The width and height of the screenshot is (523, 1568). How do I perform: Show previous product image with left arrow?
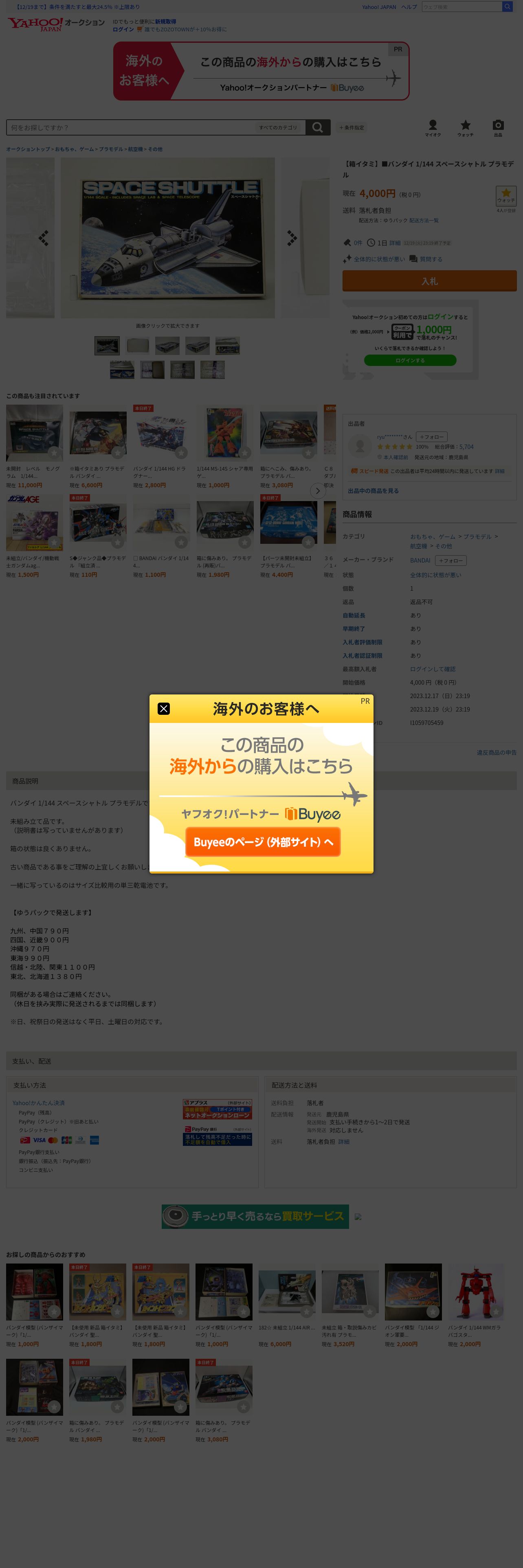tap(43, 238)
